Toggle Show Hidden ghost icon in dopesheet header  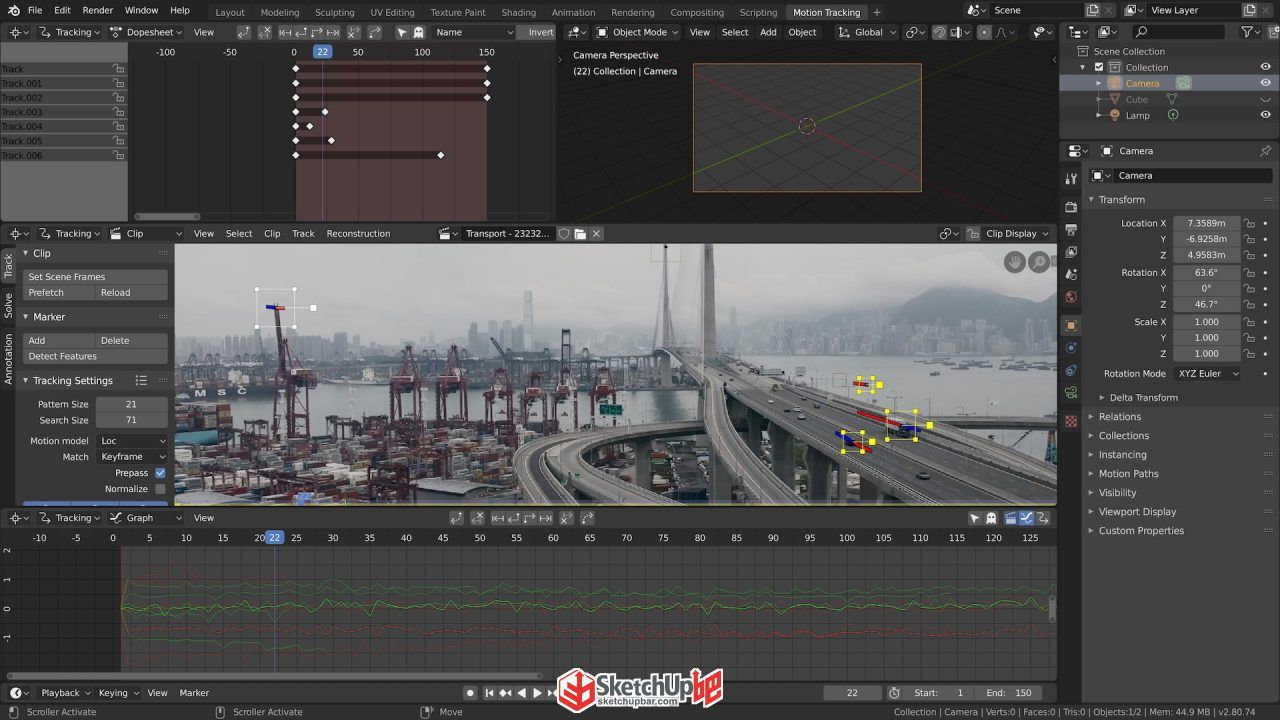418,32
